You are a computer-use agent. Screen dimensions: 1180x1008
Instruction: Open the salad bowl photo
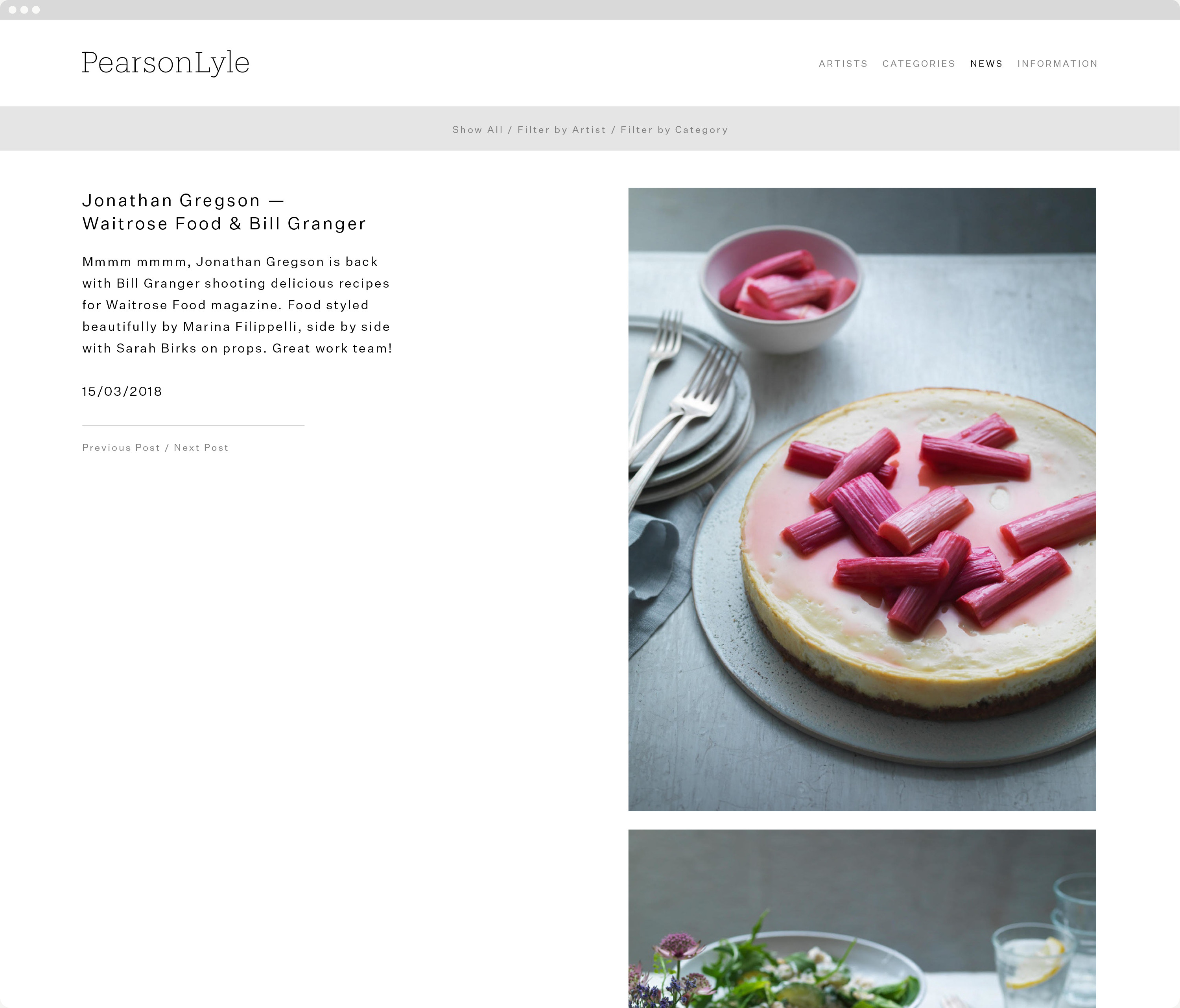(862, 919)
